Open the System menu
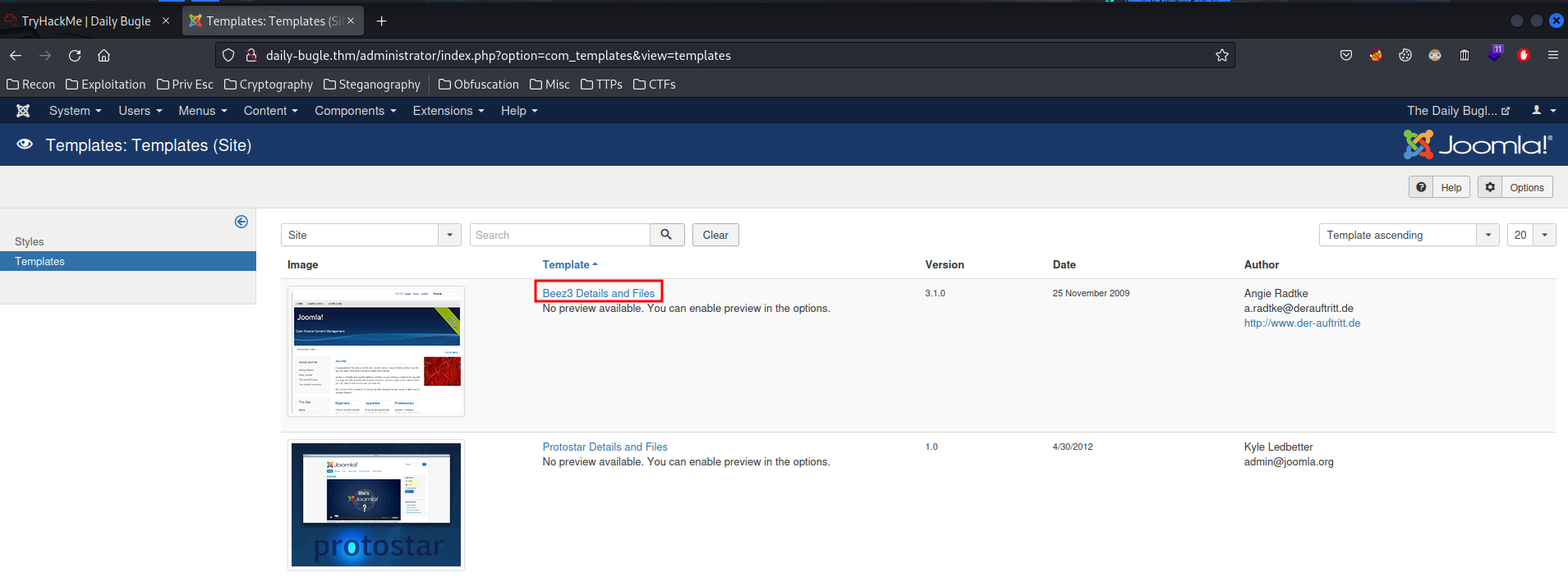The height and width of the screenshot is (582, 1568). tap(76, 111)
